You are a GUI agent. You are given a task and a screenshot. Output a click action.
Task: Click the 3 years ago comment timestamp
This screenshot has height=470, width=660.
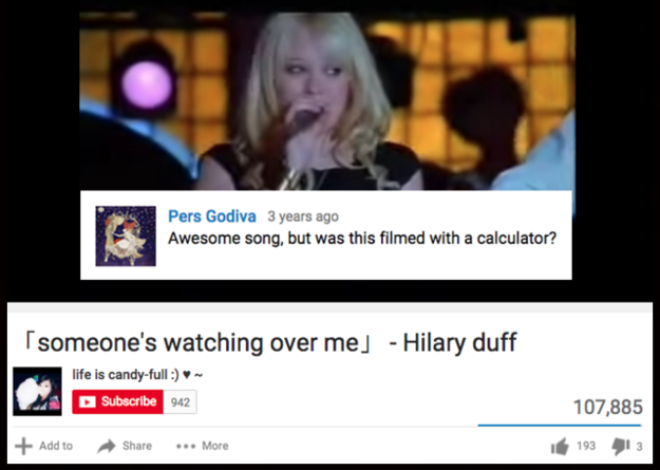point(303,217)
